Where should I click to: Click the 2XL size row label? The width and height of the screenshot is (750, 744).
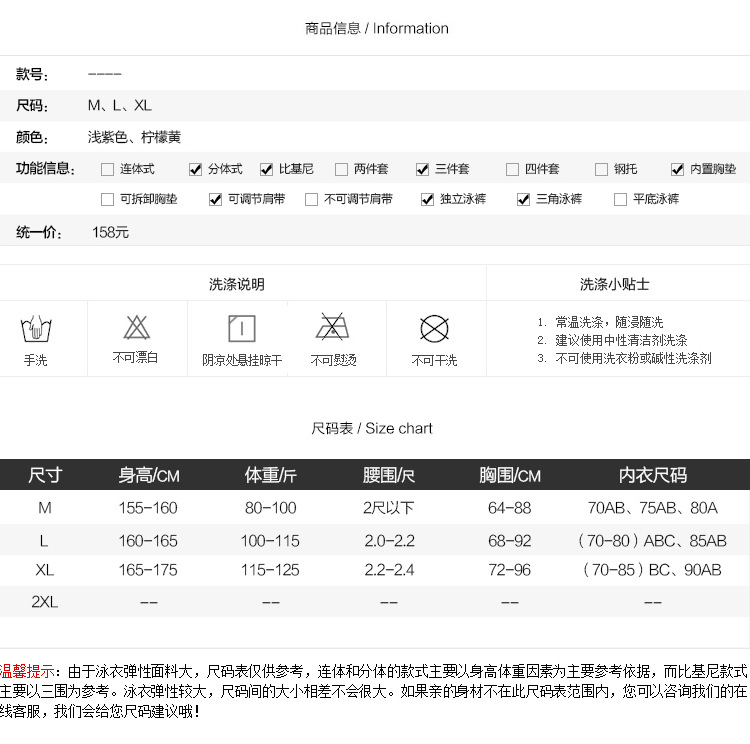[x=44, y=602]
